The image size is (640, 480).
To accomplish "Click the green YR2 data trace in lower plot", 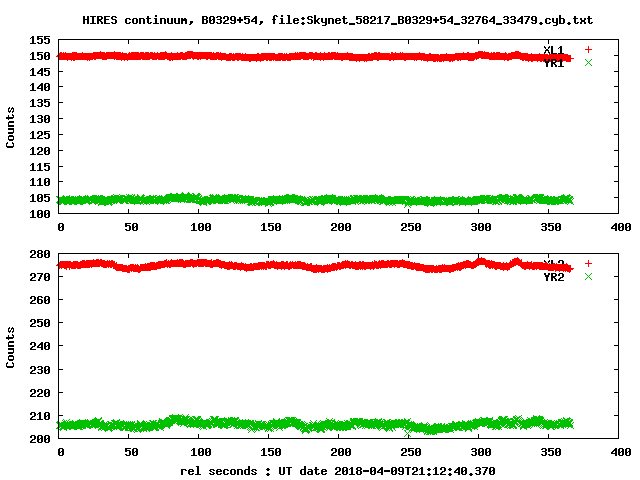I will coord(314,424).
